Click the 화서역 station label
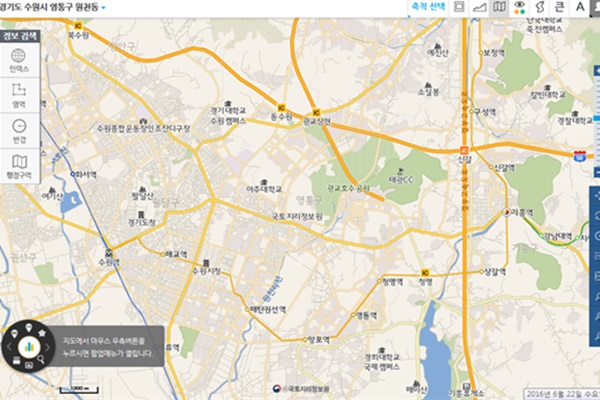This screenshot has width=600, height=400. 86,175
